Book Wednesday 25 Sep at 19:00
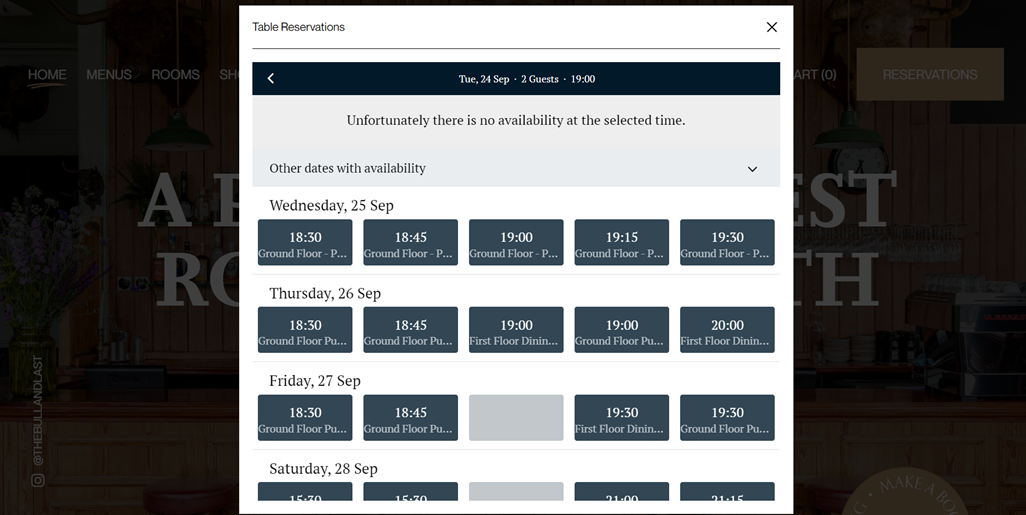This screenshot has height=515, width=1026. 516,242
